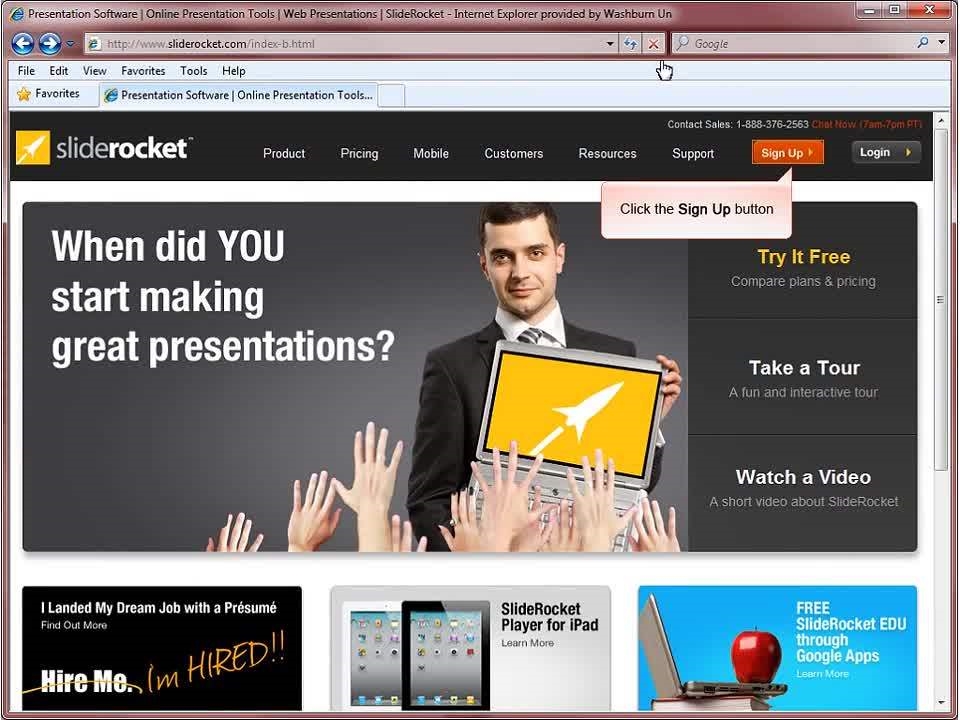
Task: Click the Login button
Action: pyautogui.click(x=886, y=152)
